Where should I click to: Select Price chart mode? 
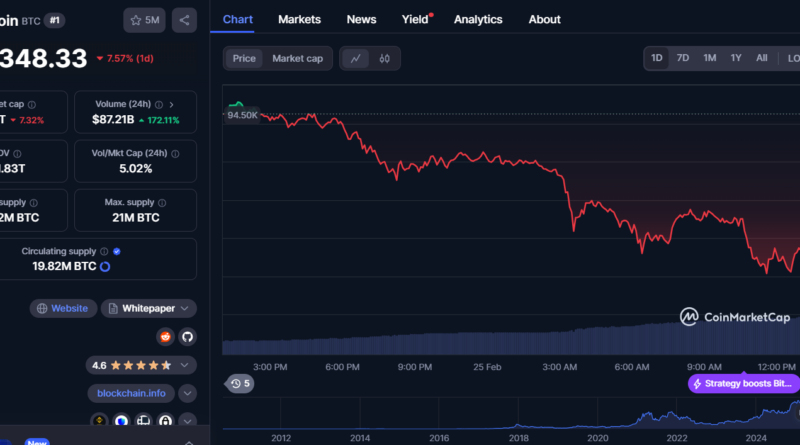click(x=244, y=59)
